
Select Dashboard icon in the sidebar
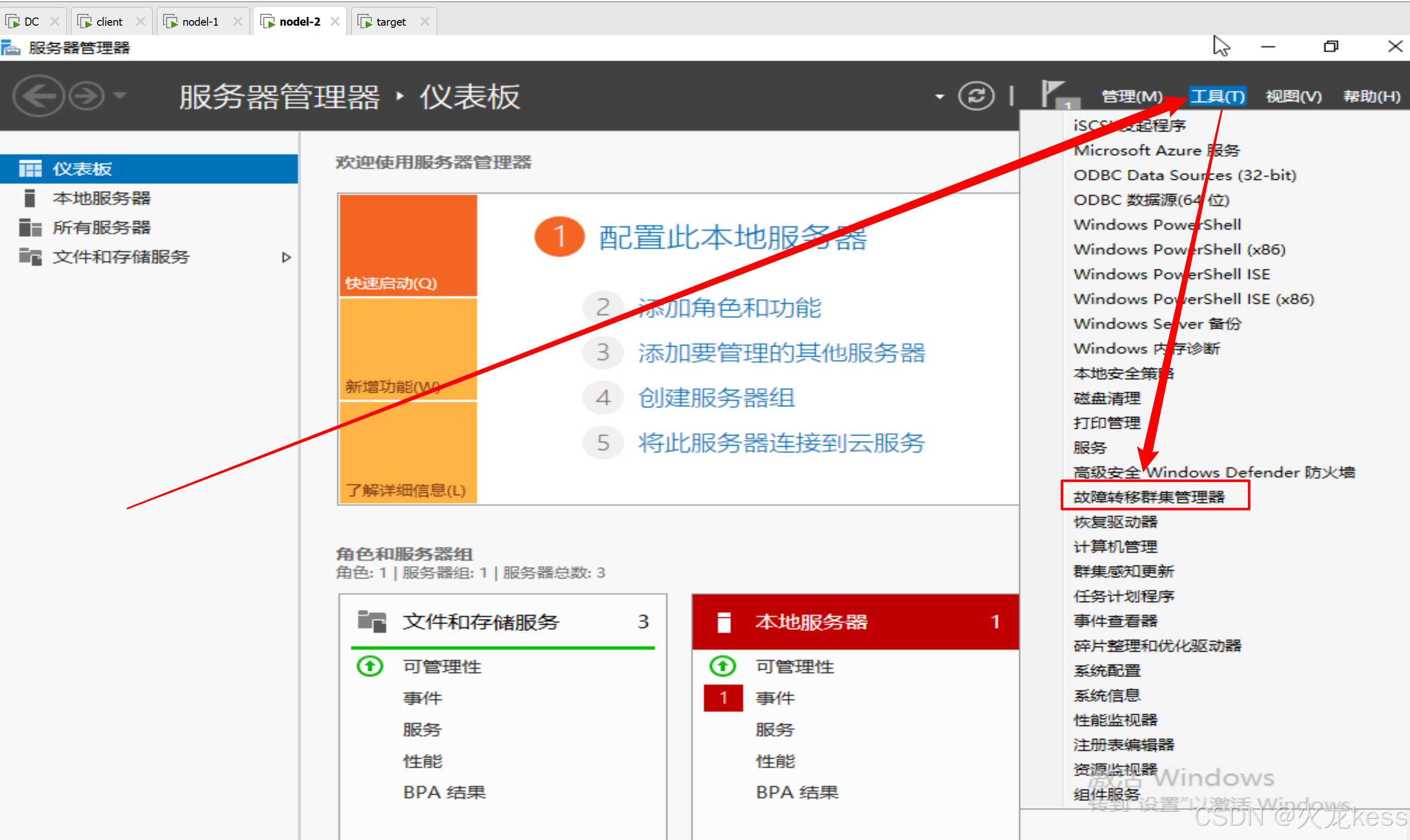click(30, 169)
